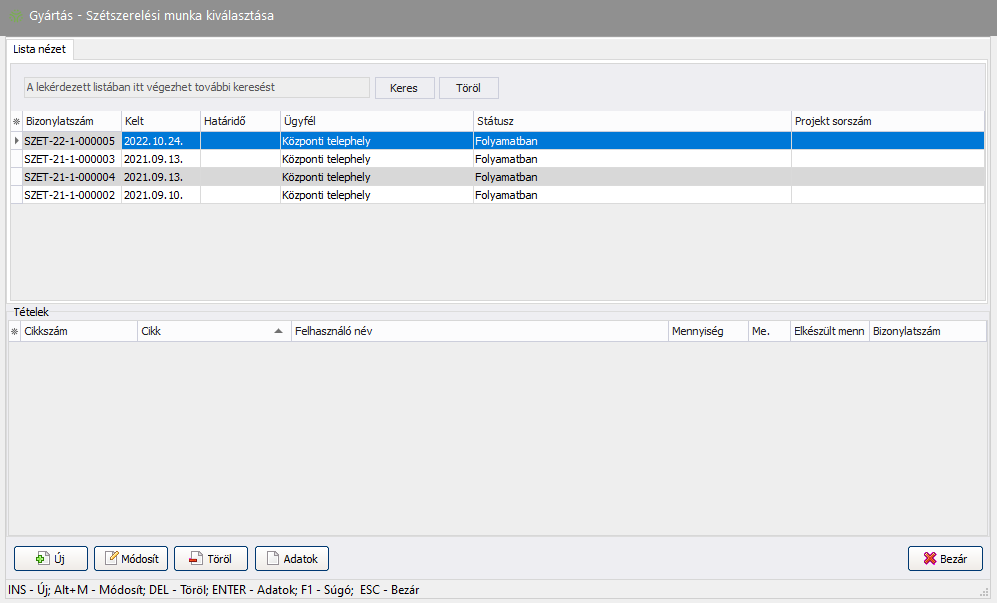Click the red Töröl delete icon at bottom
997x603 pixels.
pyautogui.click(x=193, y=559)
